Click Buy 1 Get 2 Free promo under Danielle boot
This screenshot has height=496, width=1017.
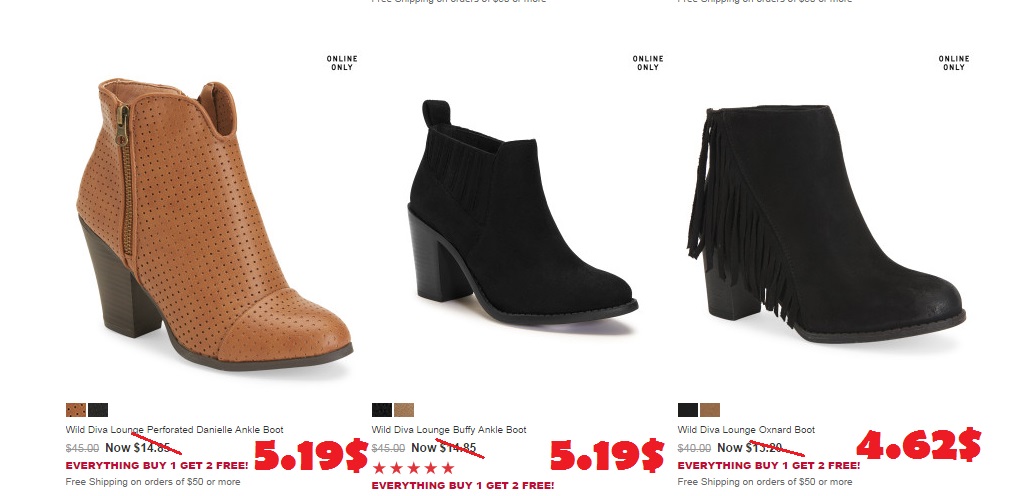(x=157, y=466)
